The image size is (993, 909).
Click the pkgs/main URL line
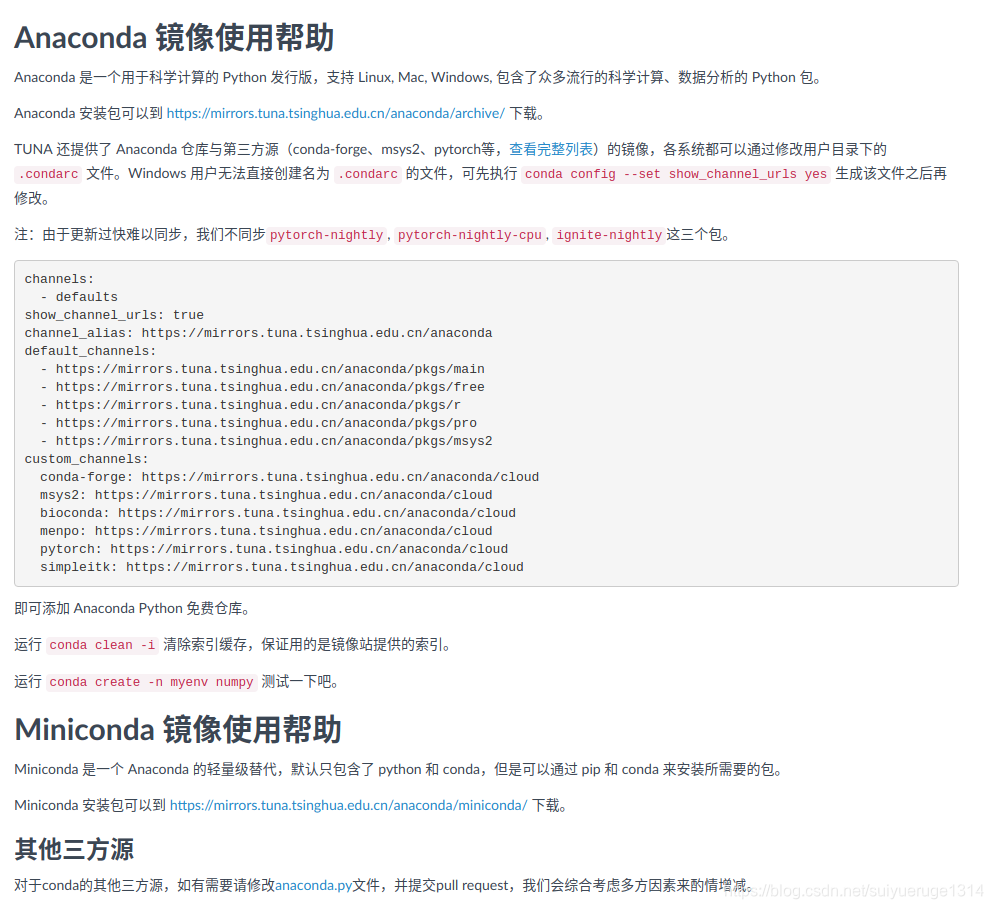tap(262, 369)
